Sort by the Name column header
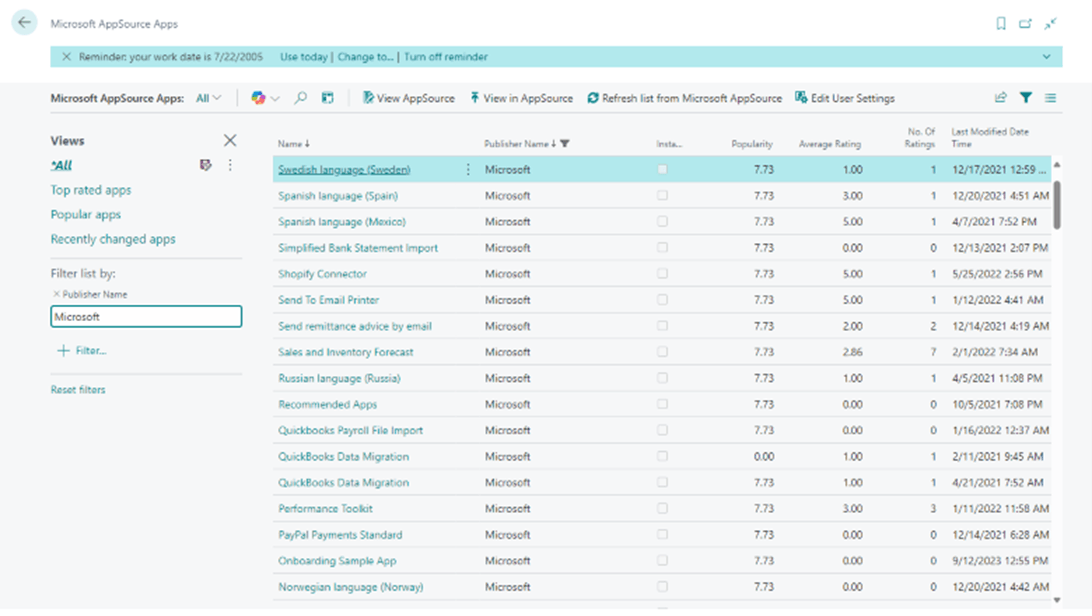Screen dimensions: 1092x616 coord(293,144)
